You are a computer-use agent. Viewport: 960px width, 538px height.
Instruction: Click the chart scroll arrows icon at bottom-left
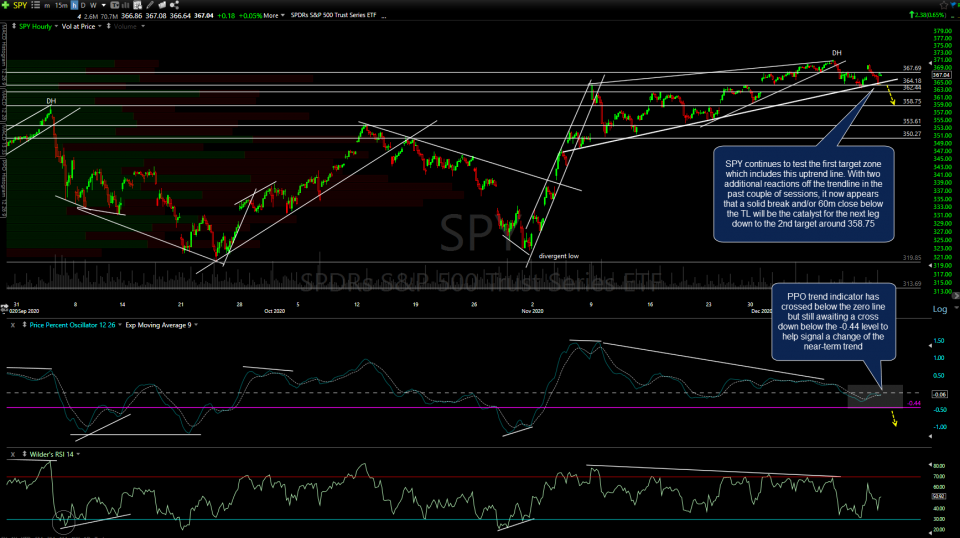click(4, 306)
